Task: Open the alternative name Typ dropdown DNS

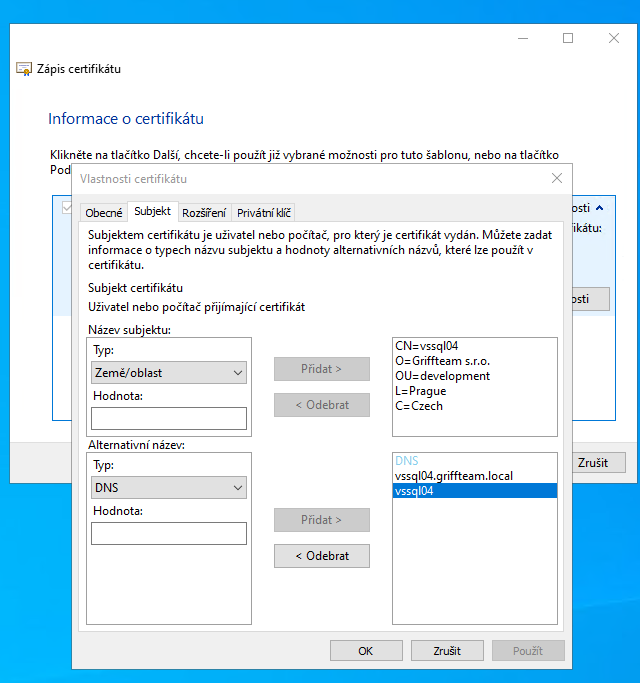Action: tap(168, 488)
